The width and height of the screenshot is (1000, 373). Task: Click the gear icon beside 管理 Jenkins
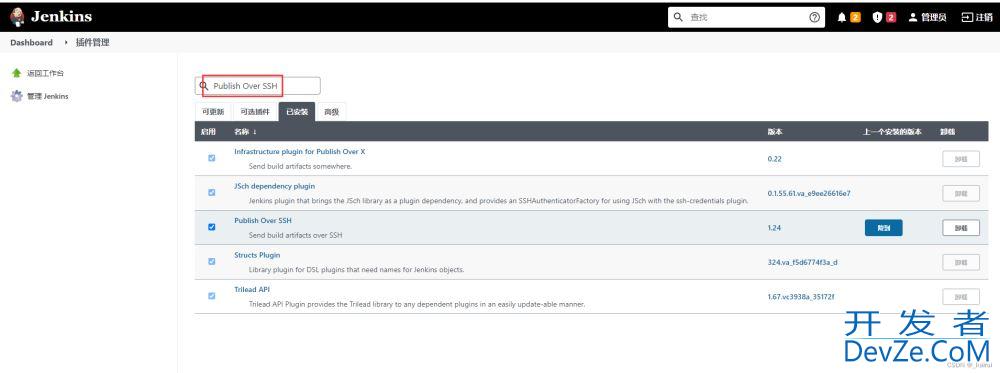[17, 96]
